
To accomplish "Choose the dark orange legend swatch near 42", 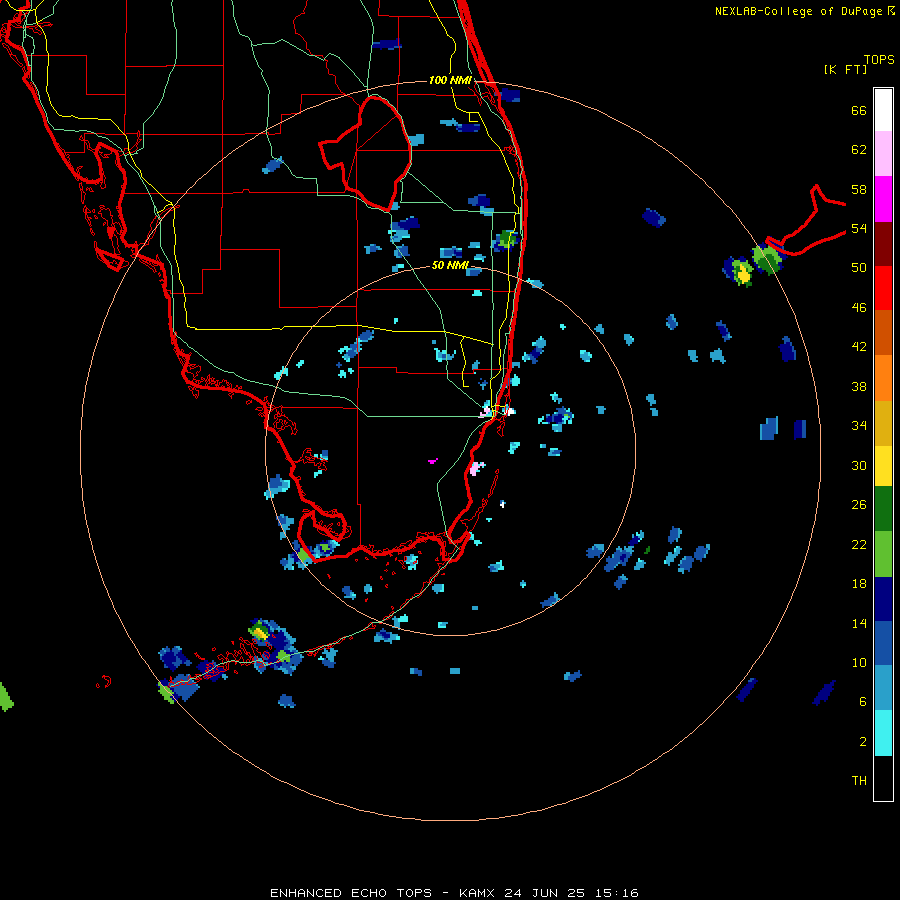I will coord(883,333).
